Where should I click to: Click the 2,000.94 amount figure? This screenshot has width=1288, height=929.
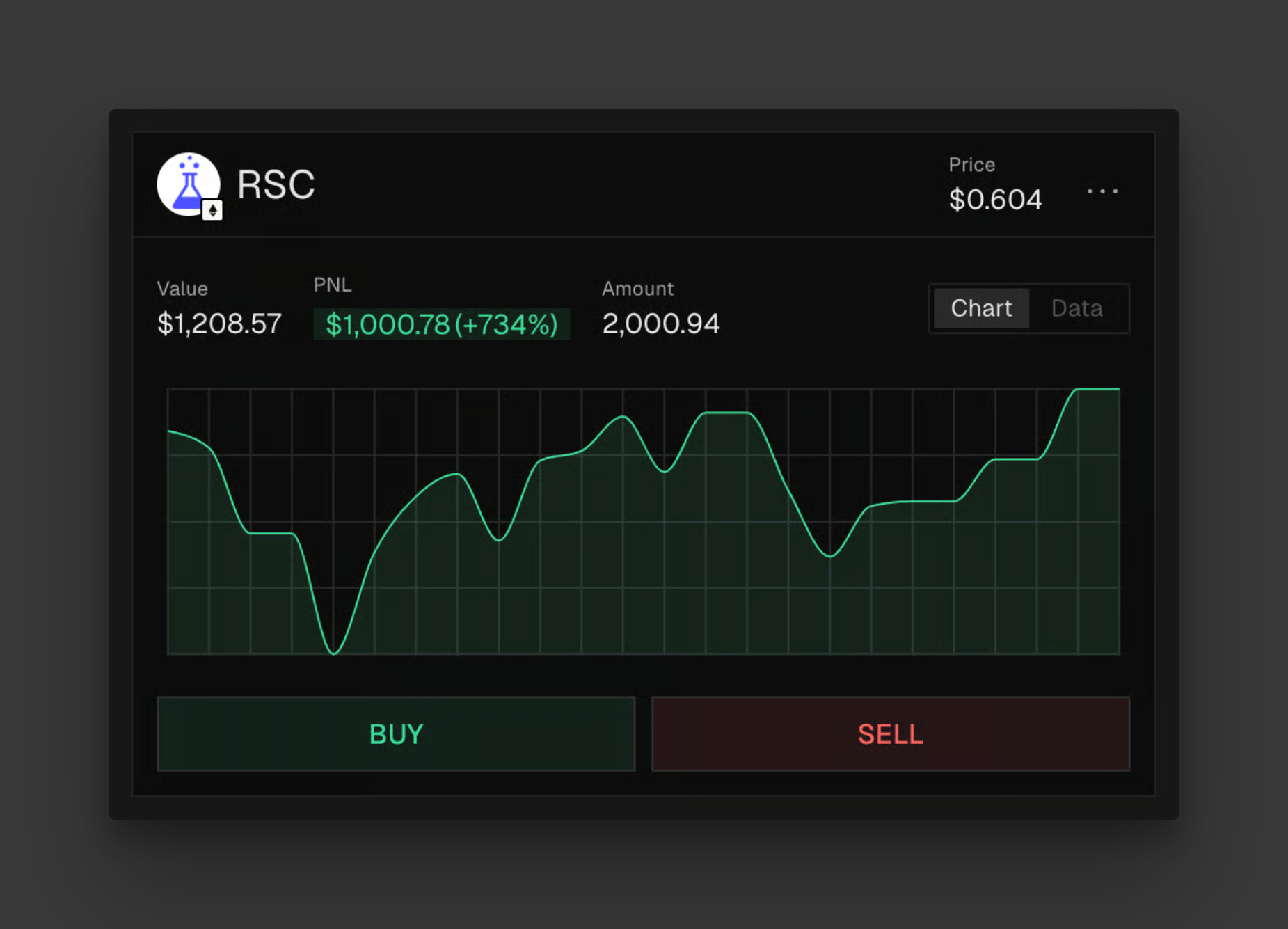click(660, 324)
